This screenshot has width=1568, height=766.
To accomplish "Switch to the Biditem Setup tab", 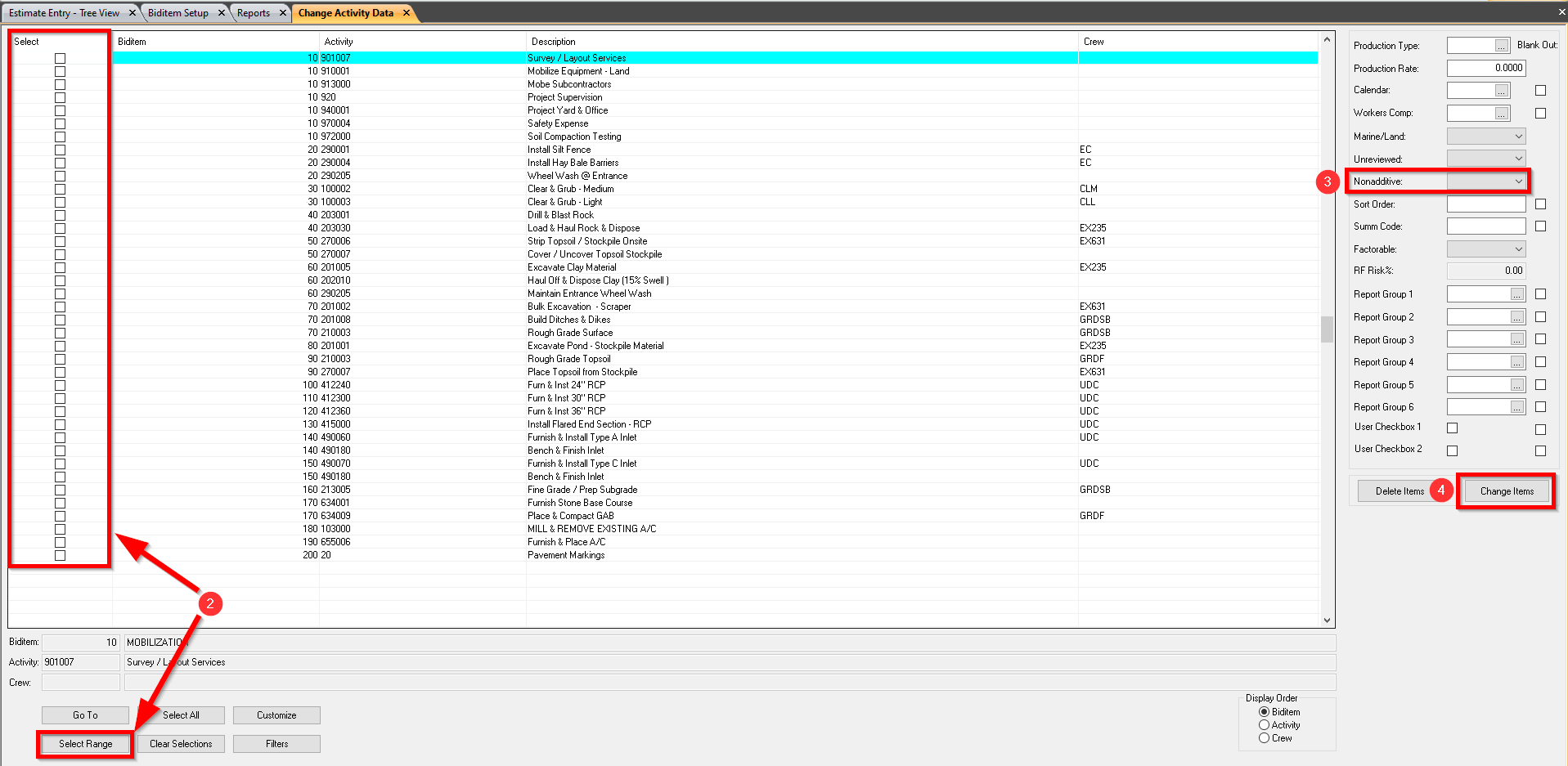I will 178,13.
